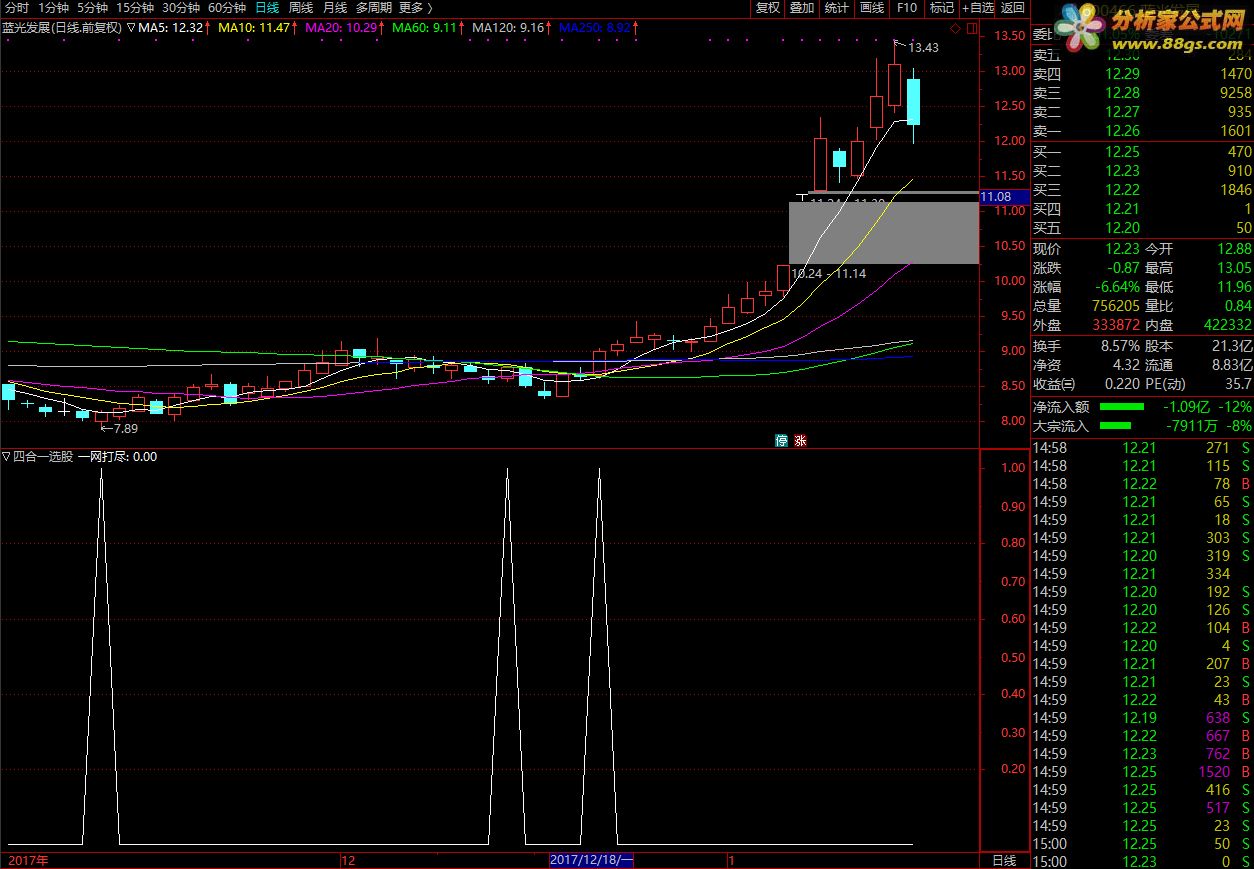Click the MA5: 12.32 indicator label

coord(171,27)
